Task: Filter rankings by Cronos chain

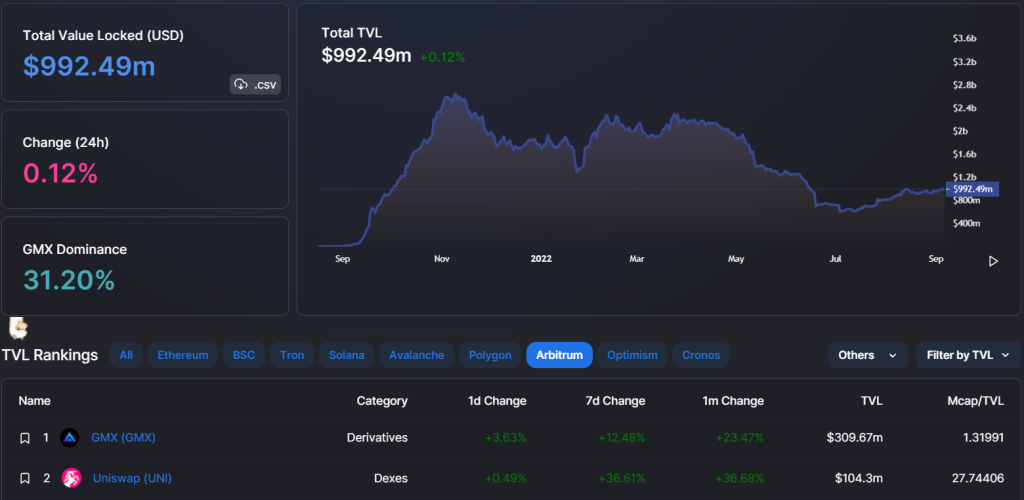Action: click(701, 355)
